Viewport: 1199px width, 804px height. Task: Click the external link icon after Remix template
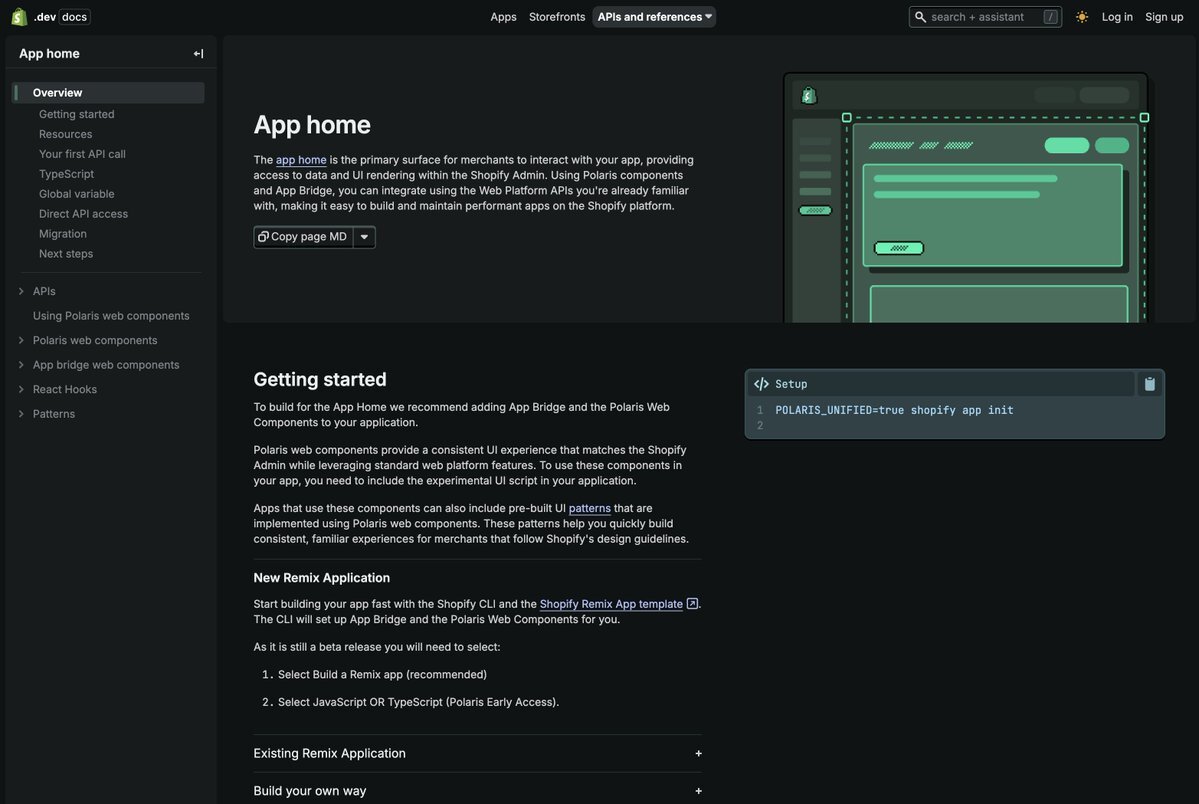pyautogui.click(x=692, y=604)
